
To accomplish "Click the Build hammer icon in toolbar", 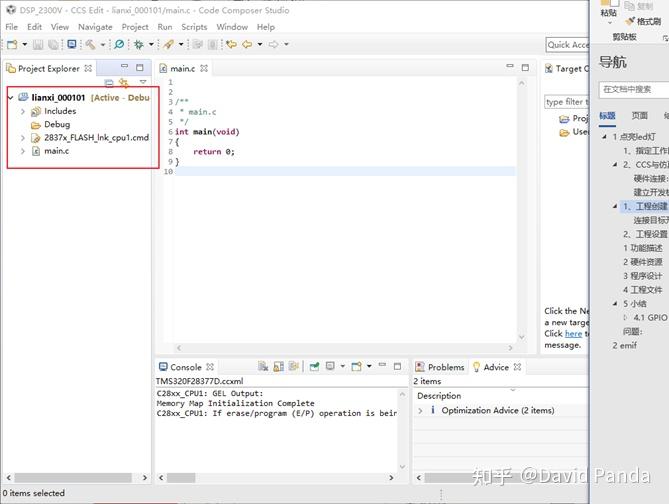I will point(89,44).
